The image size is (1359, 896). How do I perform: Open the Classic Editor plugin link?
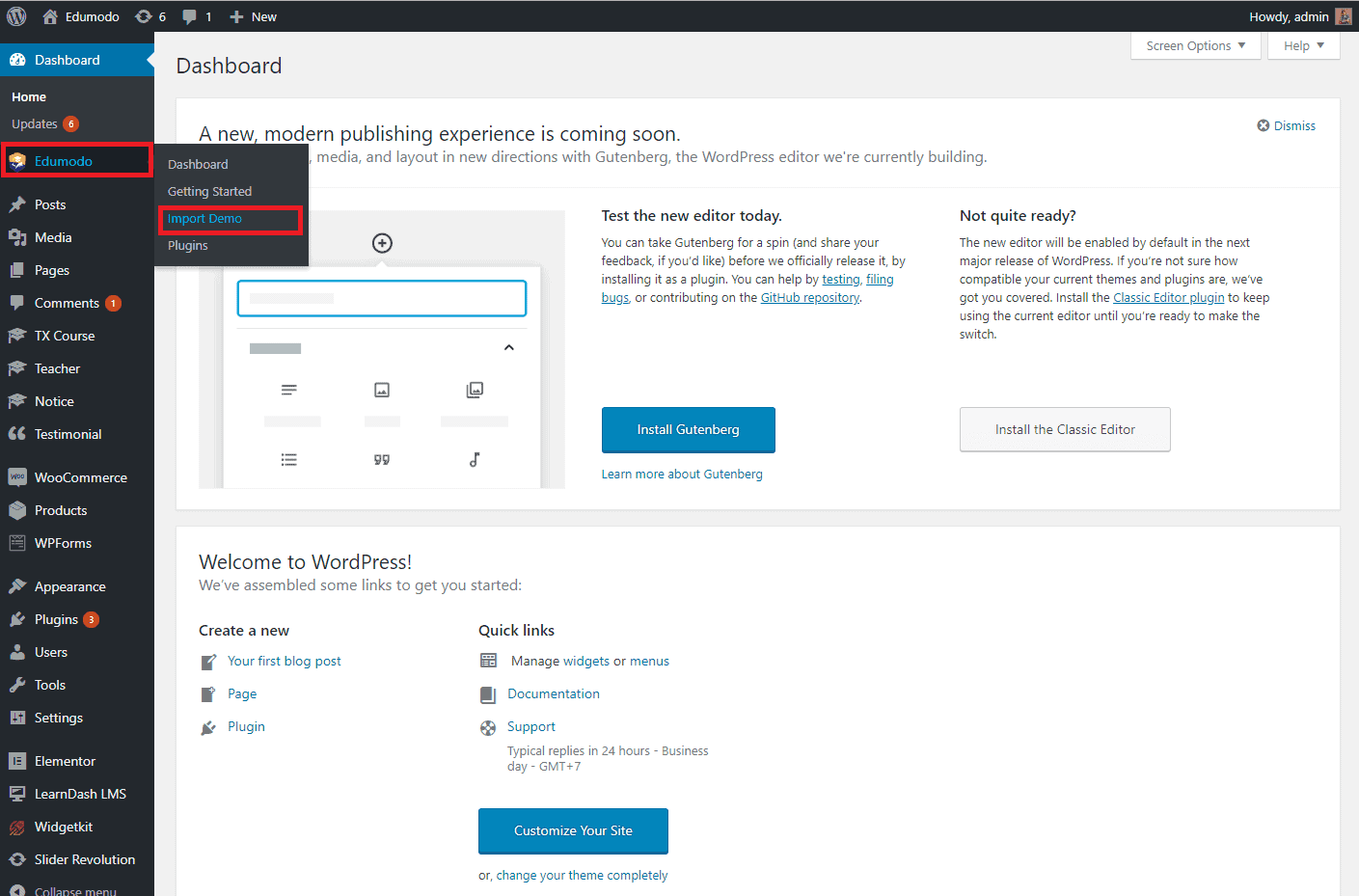[x=1168, y=297]
